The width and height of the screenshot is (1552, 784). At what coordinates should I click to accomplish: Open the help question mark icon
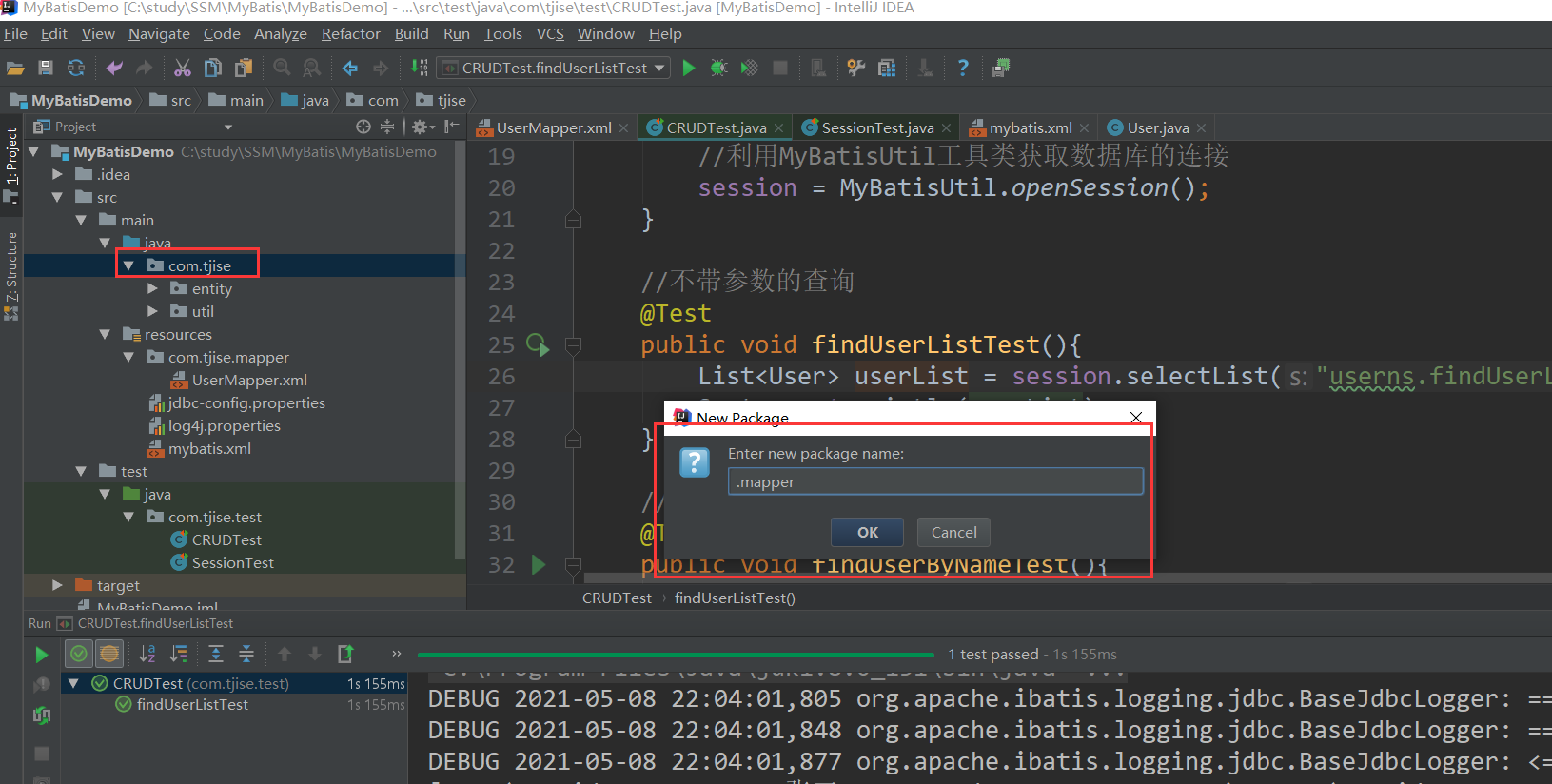[963, 68]
